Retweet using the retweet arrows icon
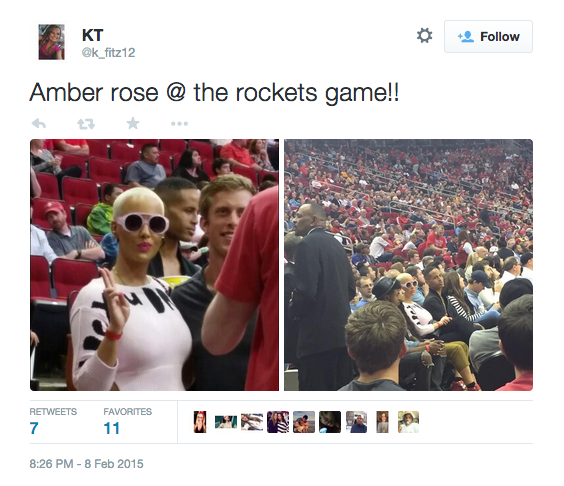Viewport: 564px width, 486px height. tap(86, 124)
